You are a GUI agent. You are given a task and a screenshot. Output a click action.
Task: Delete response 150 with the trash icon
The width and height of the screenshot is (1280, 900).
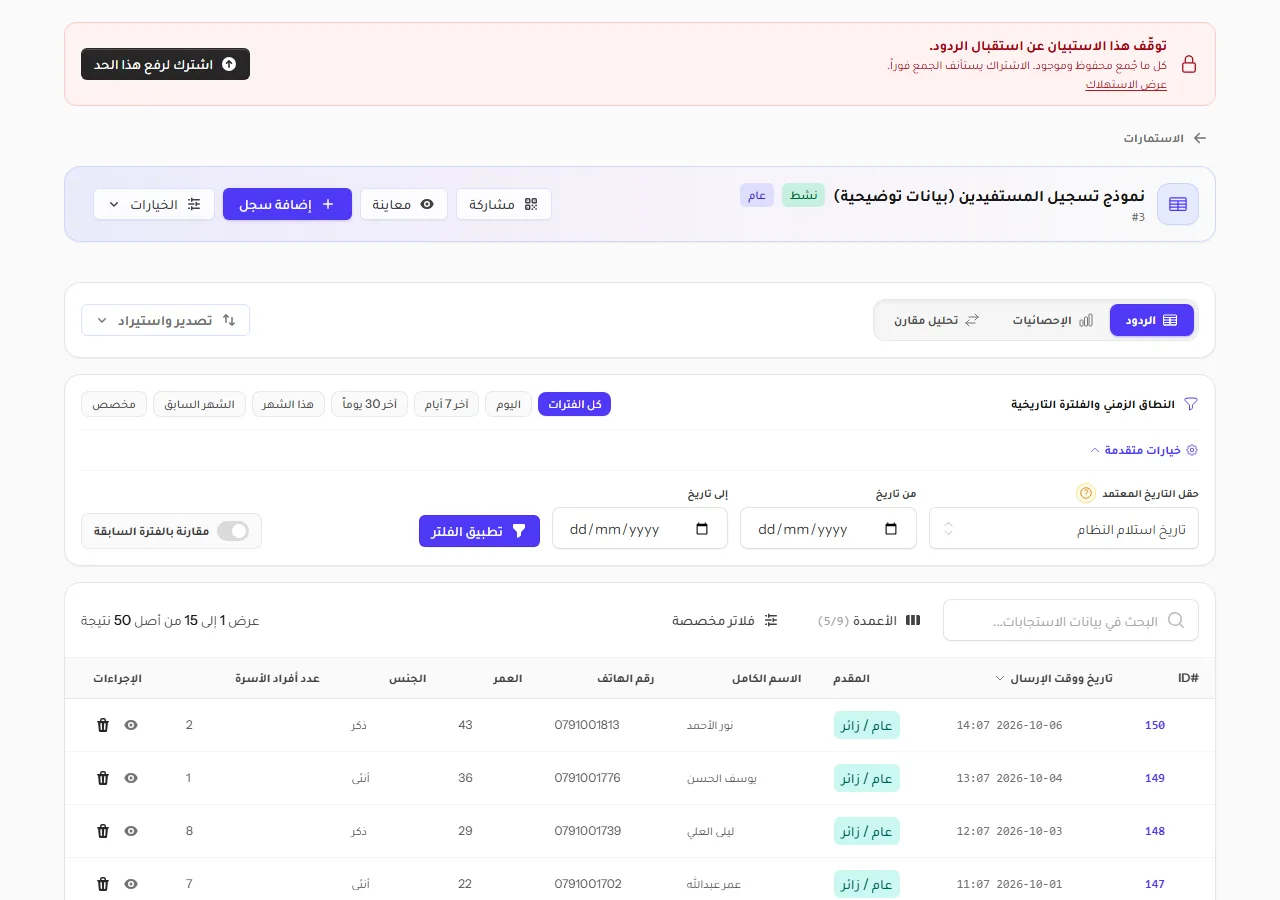click(103, 725)
